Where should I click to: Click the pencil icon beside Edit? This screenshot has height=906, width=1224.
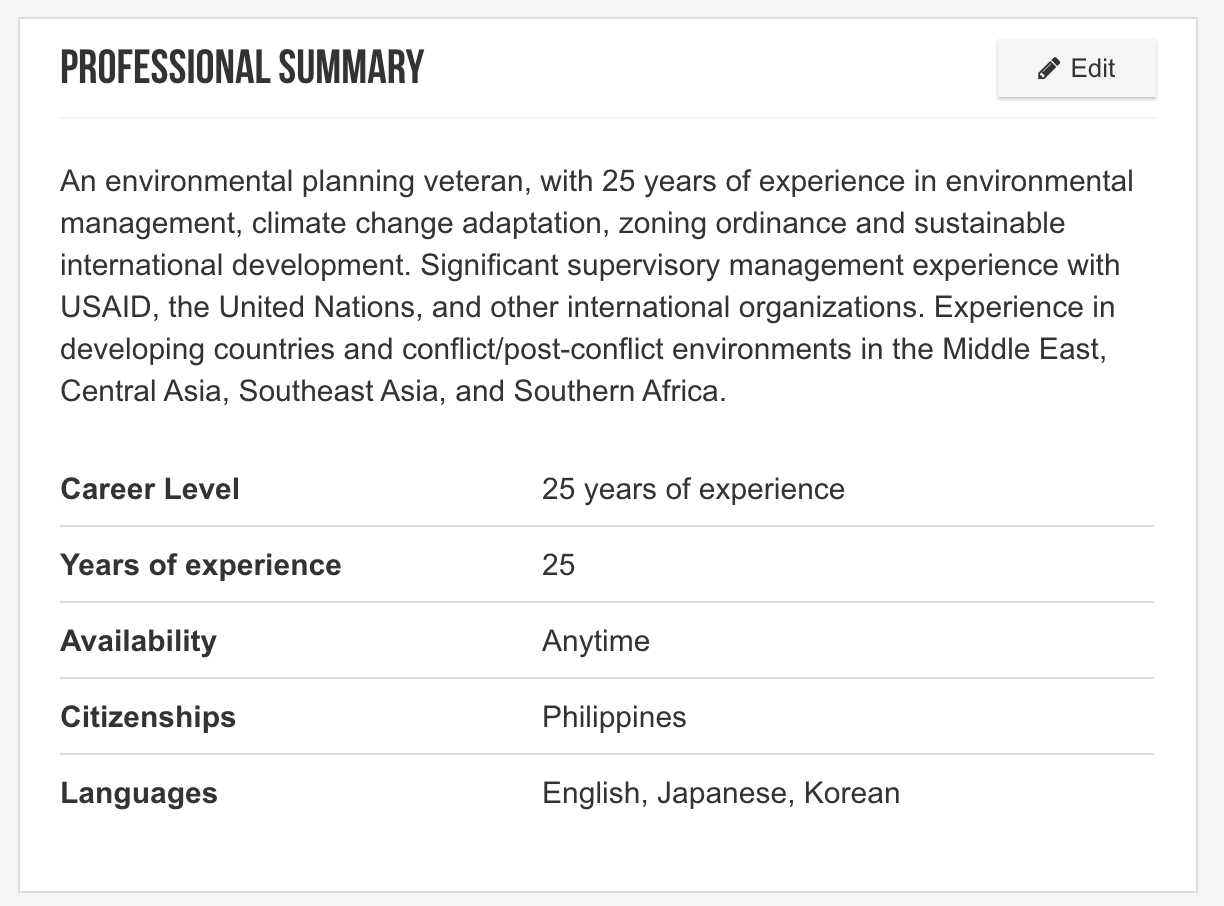[x=1048, y=69]
